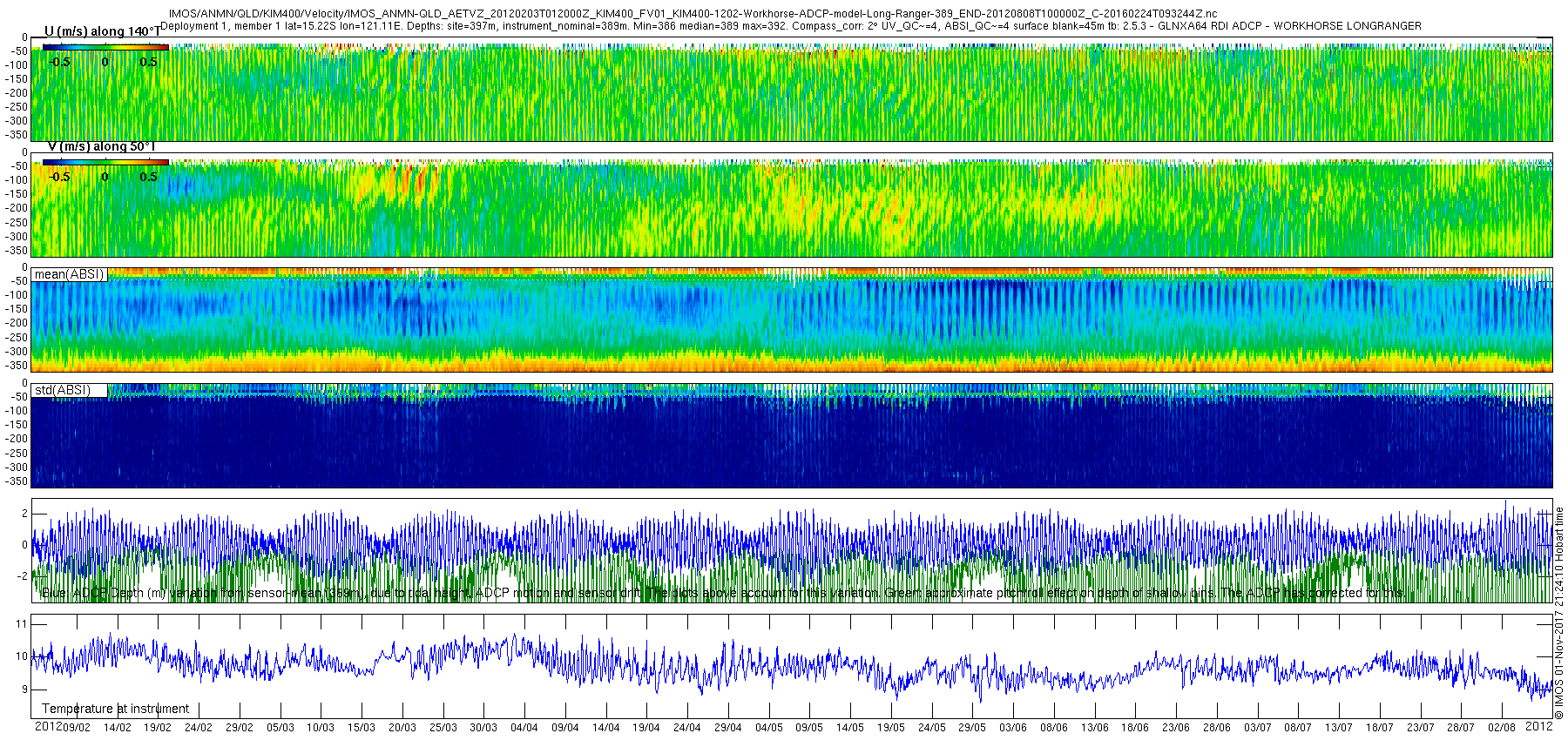The height and width of the screenshot is (740, 1568).
Task: Click the '19/02' date tick label
Action: 158,727
